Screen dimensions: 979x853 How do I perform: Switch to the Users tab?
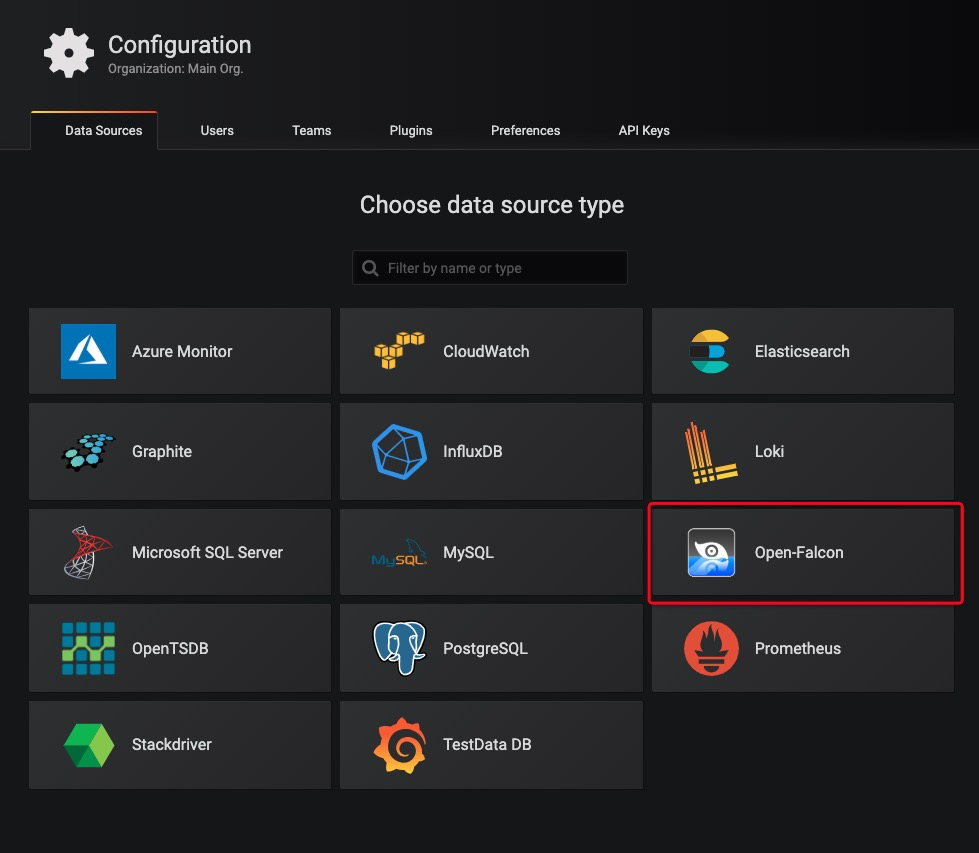point(217,131)
